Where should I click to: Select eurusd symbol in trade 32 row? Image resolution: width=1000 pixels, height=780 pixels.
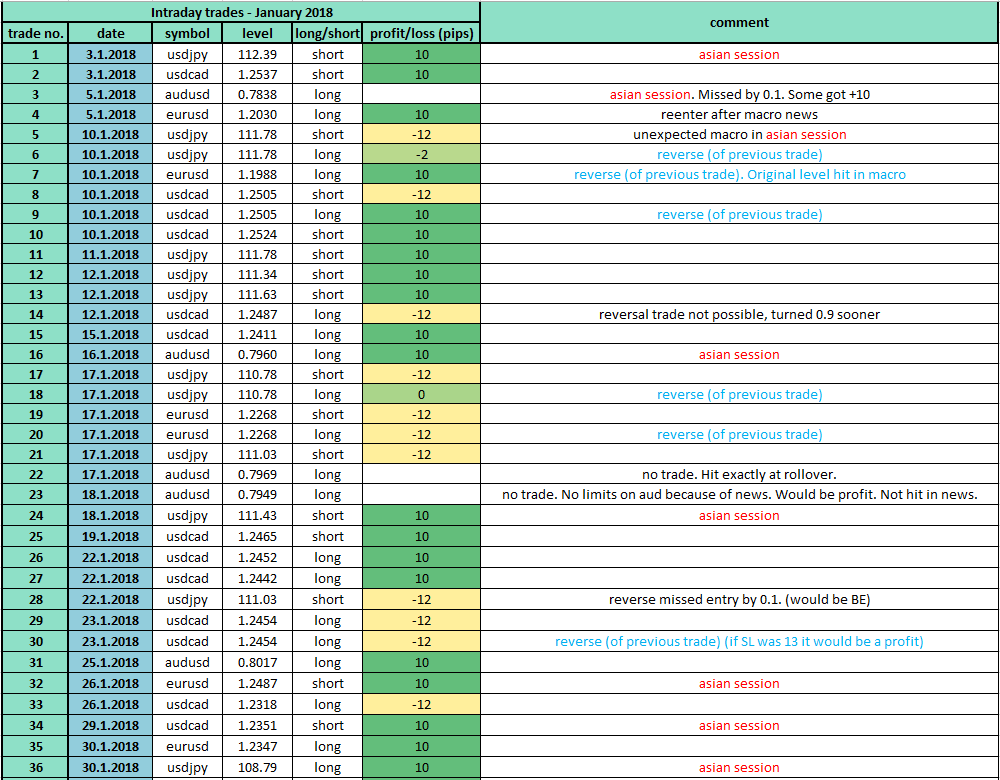(187, 684)
